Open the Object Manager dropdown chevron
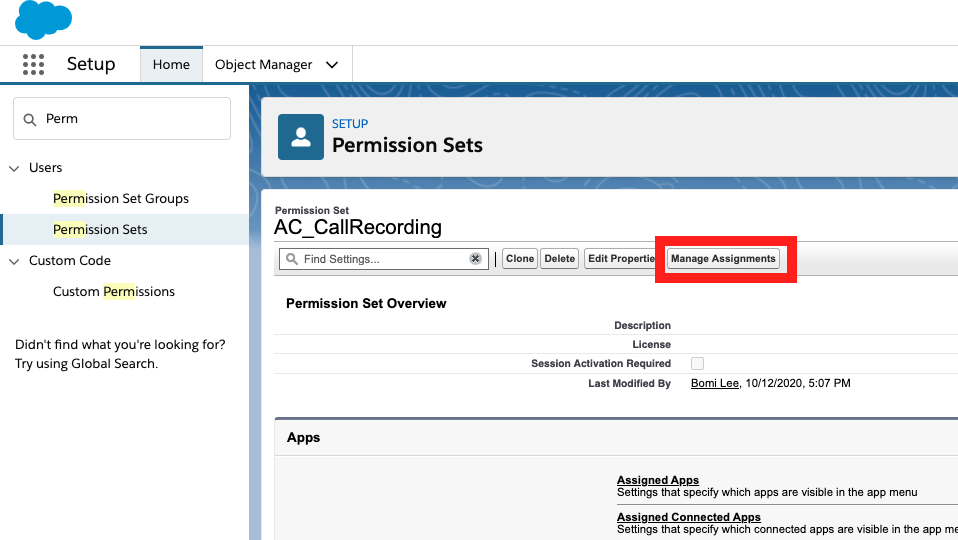This screenshot has width=958, height=540. click(x=332, y=65)
